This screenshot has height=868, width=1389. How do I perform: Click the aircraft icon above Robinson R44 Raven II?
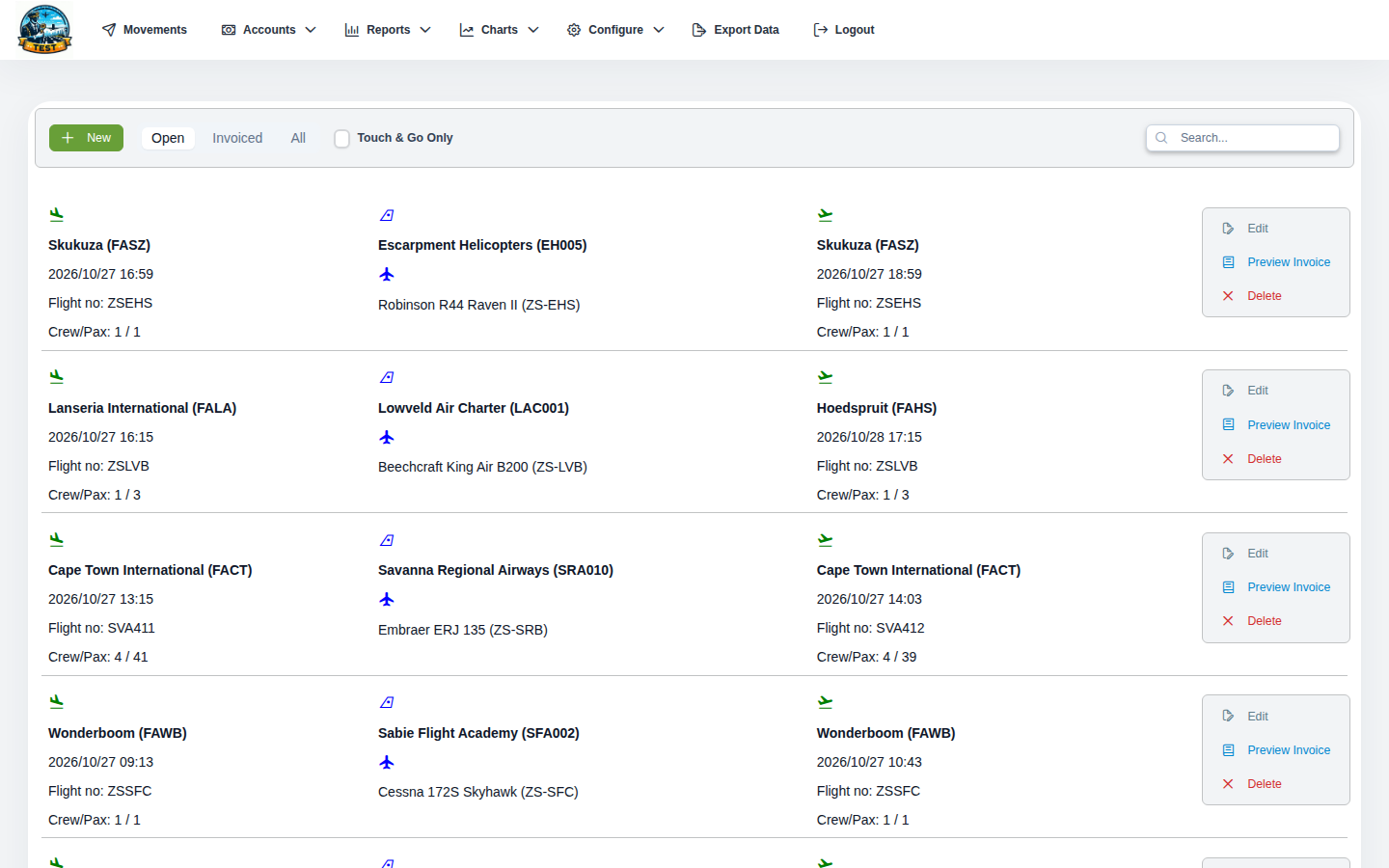[x=387, y=275]
